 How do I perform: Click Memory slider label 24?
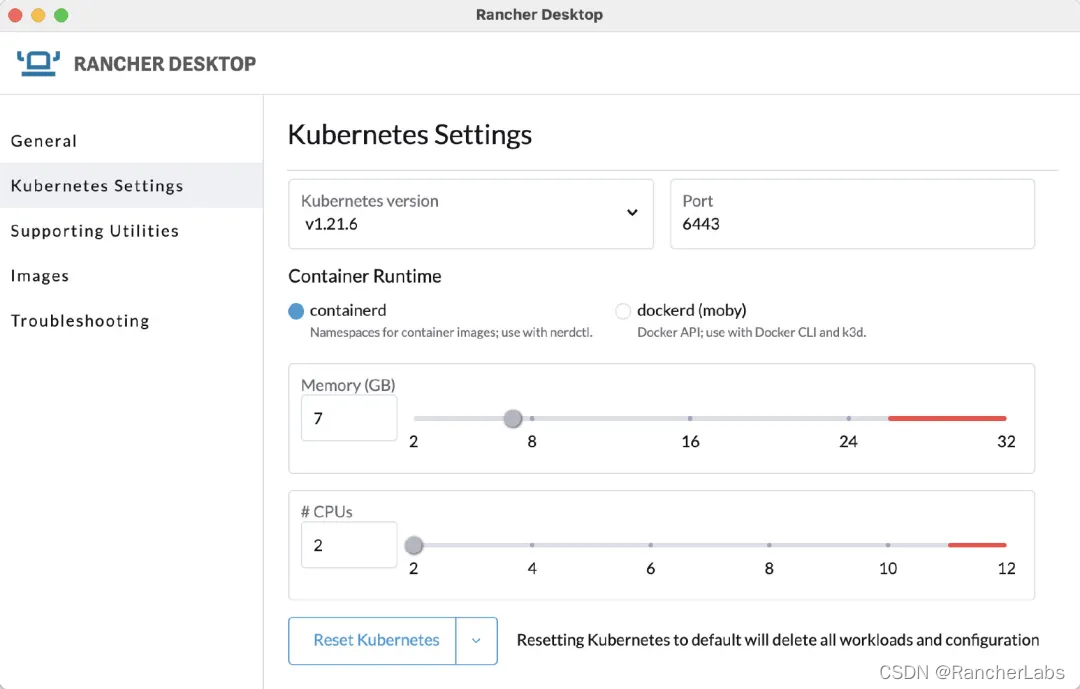click(848, 442)
